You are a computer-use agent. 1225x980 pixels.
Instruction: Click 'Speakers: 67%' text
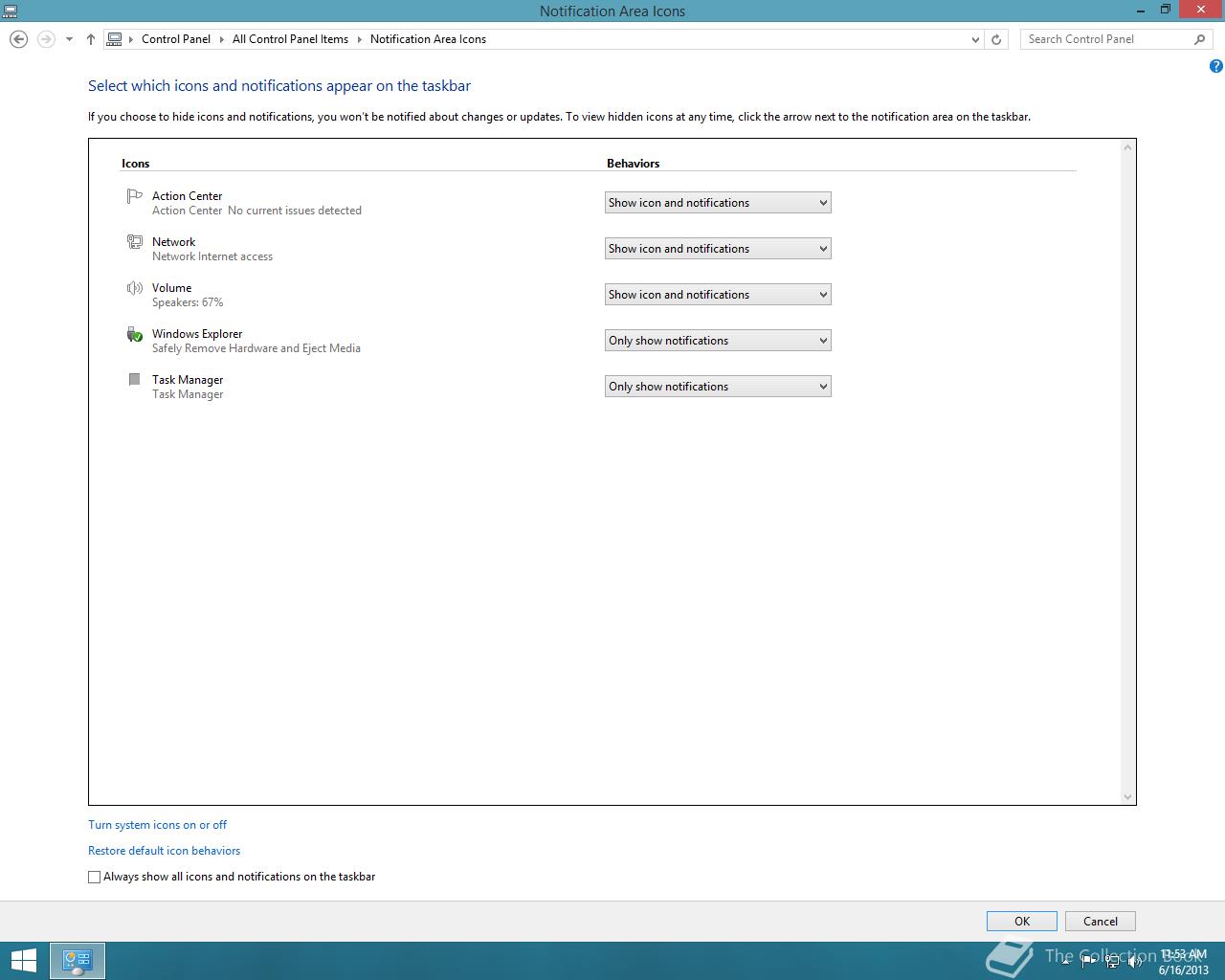pyautogui.click(x=188, y=302)
